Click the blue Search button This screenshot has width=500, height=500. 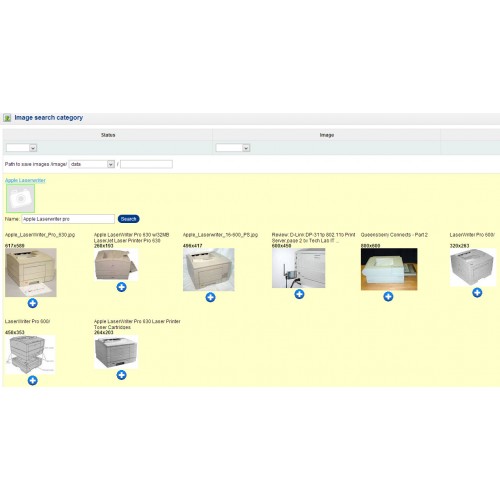tap(128, 219)
